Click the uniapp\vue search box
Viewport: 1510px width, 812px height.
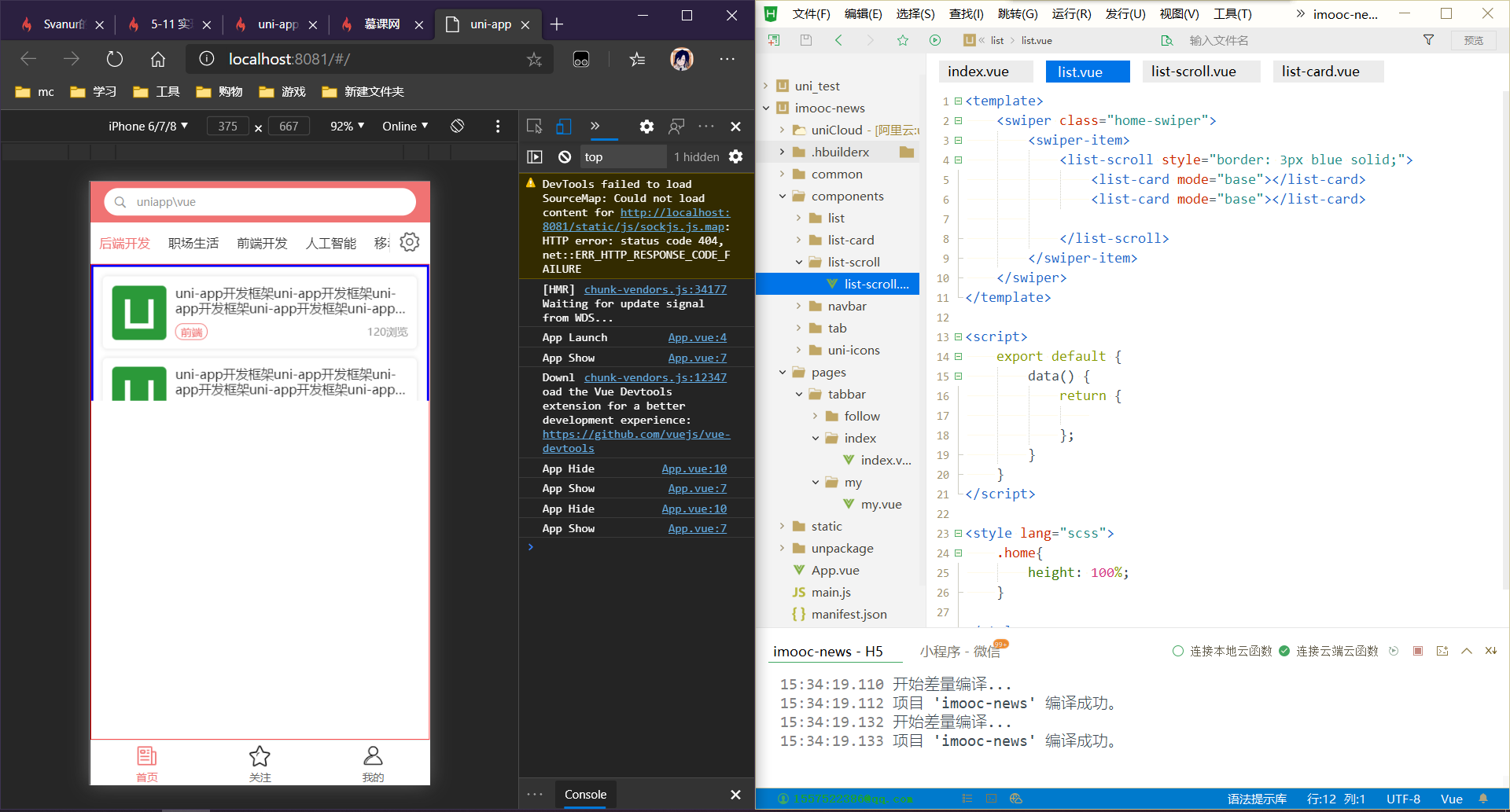tap(260, 202)
